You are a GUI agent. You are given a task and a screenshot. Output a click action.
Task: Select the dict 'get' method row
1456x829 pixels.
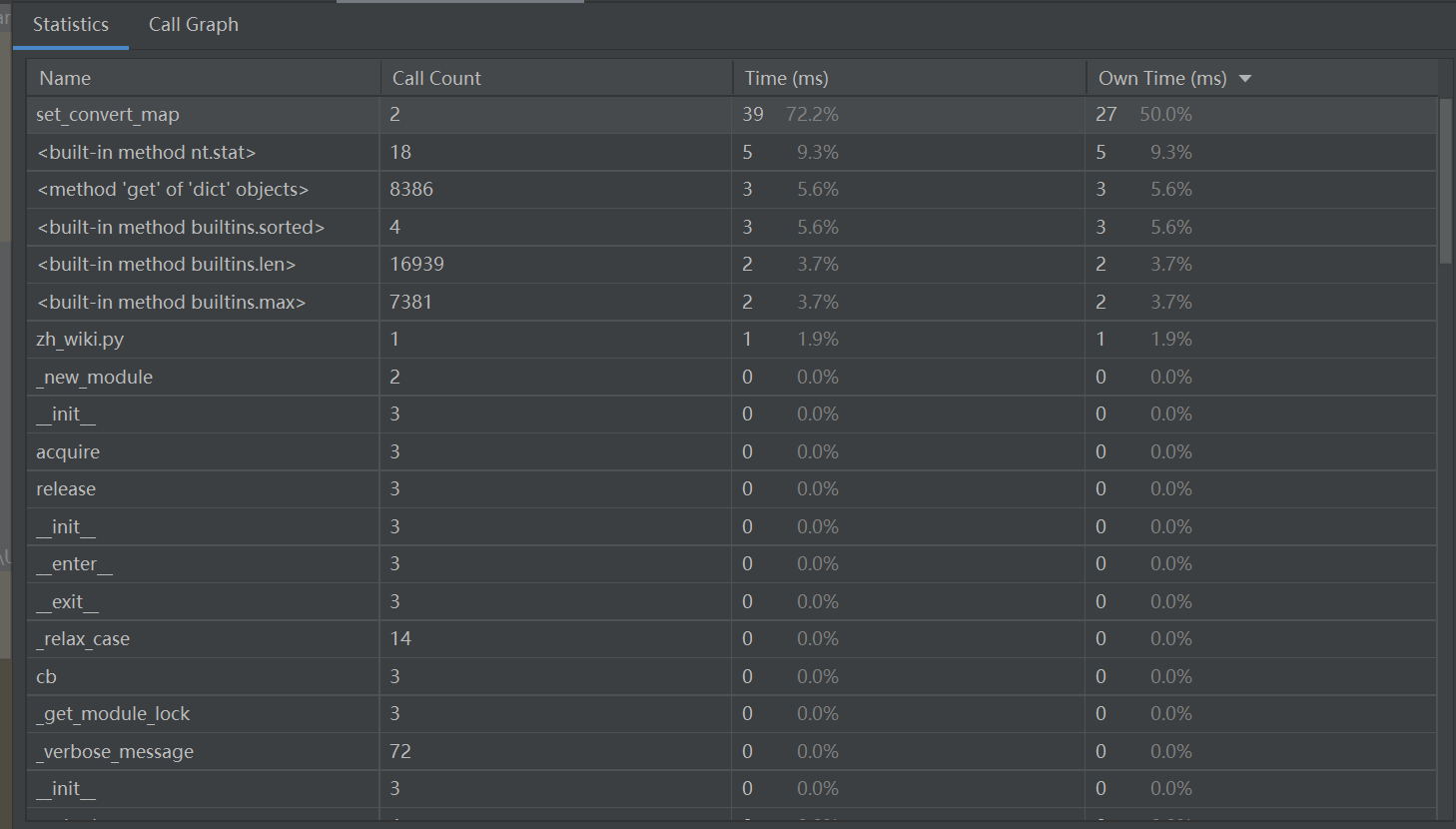(x=172, y=190)
